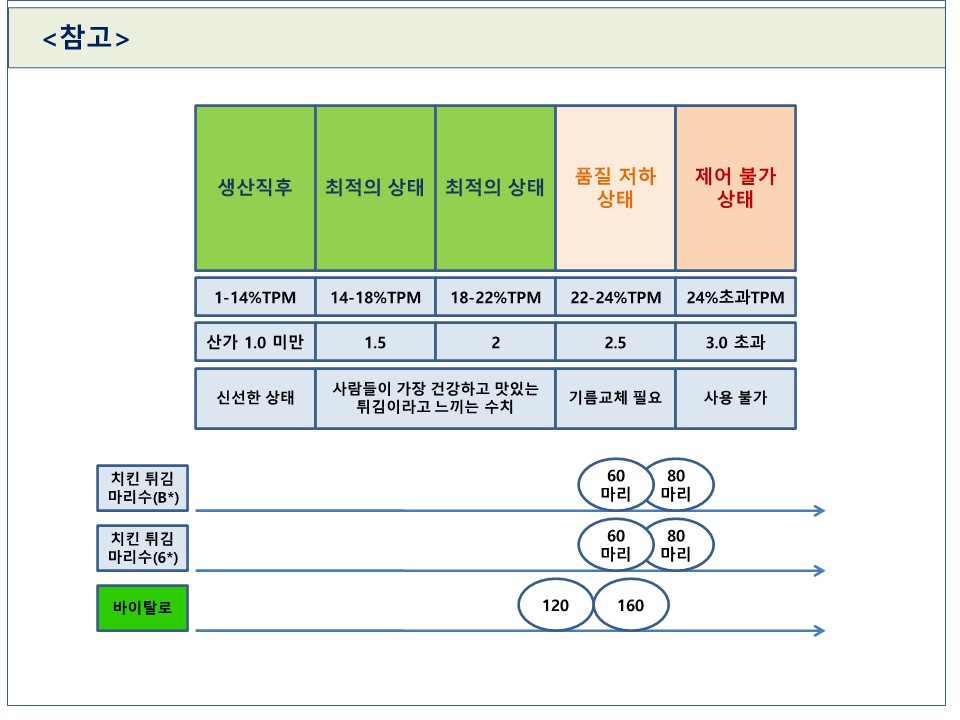
Task: Click the acid value 2.5 cell
Action: [x=615, y=342]
